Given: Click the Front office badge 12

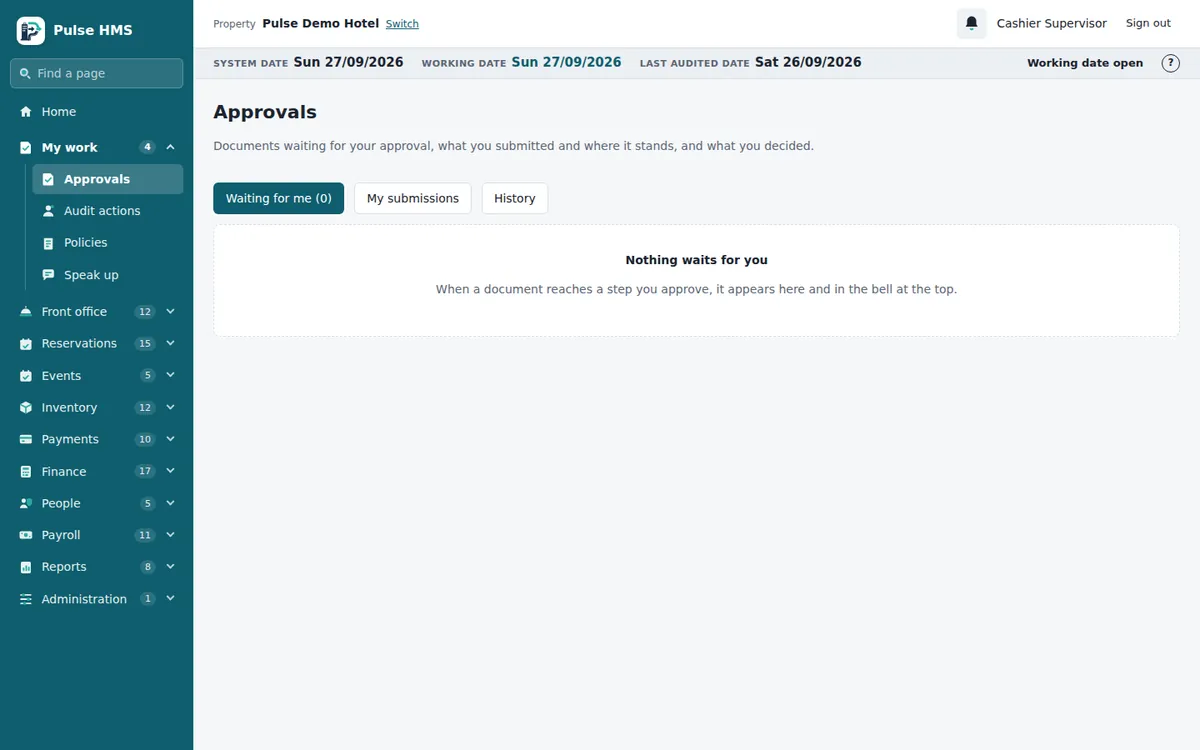Looking at the screenshot, I should [x=145, y=312].
